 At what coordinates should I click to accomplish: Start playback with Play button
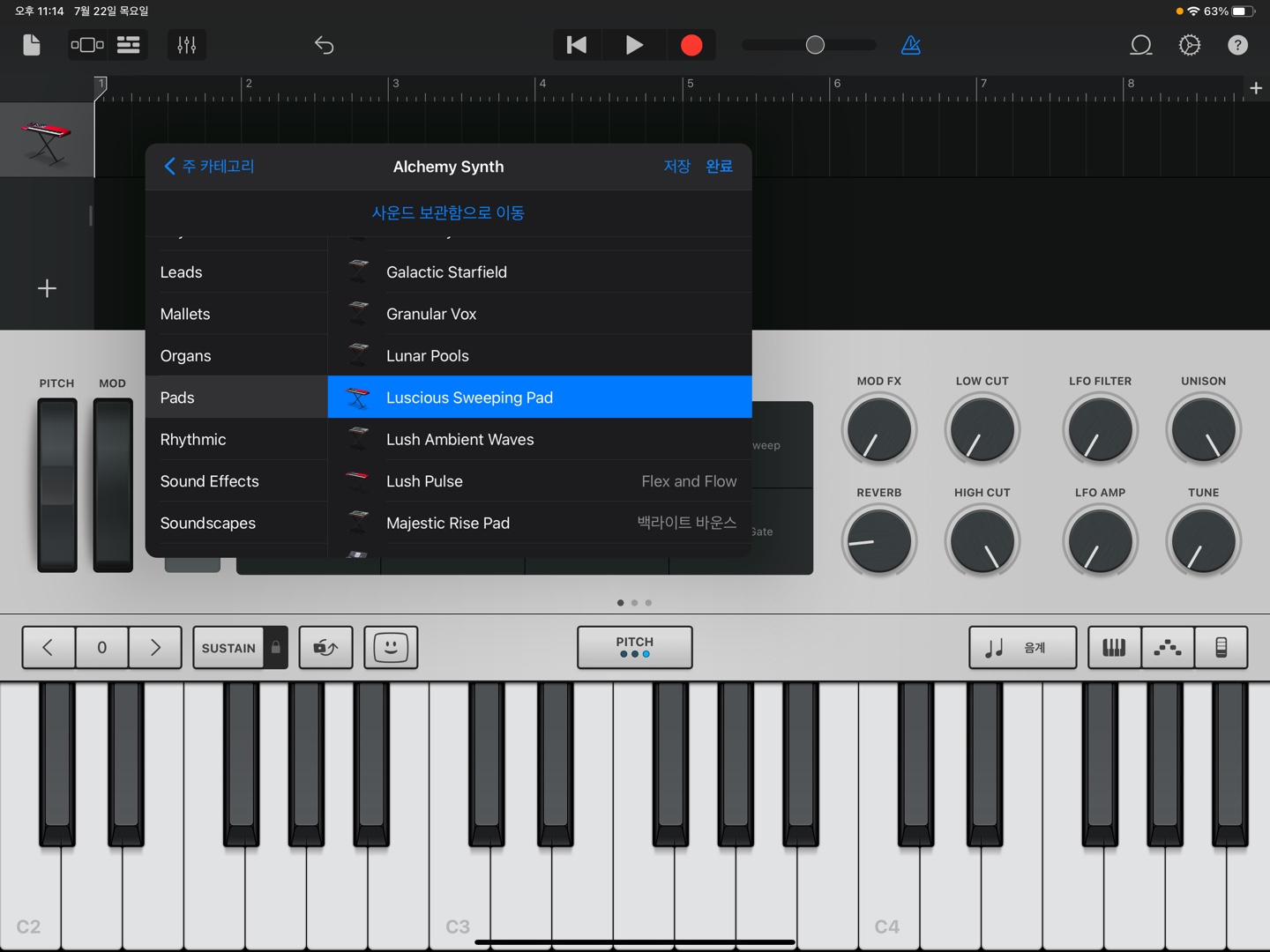(x=634, y=45)
